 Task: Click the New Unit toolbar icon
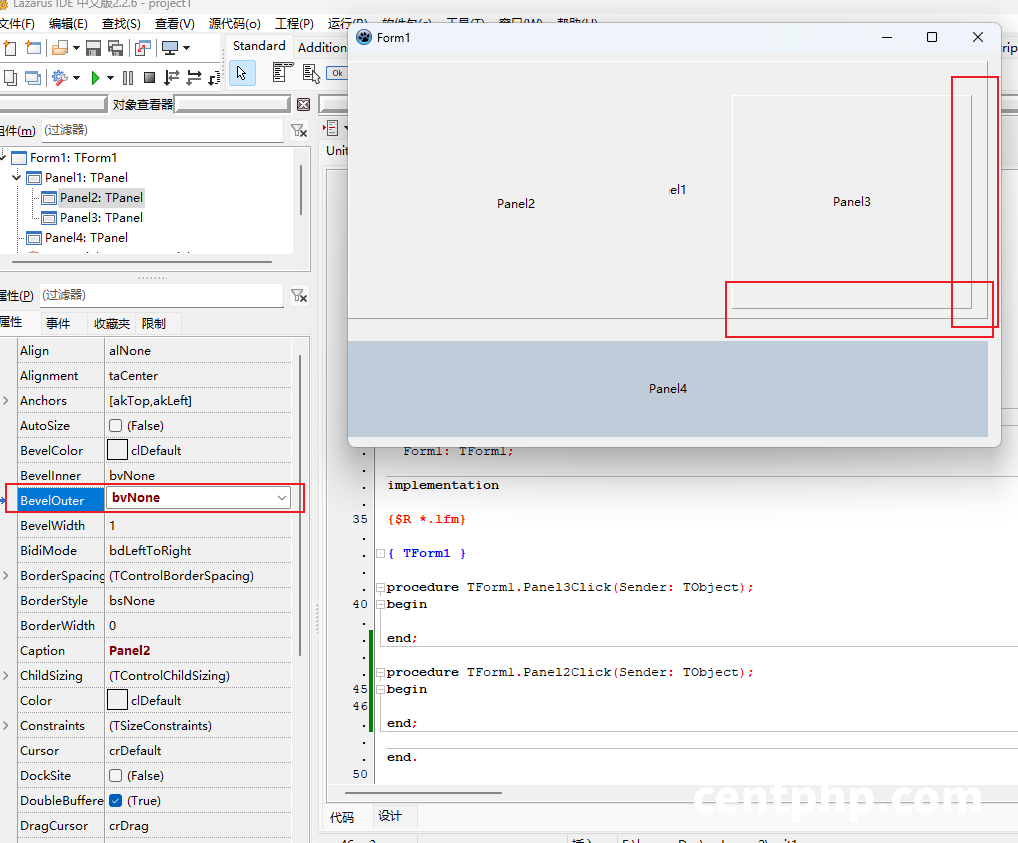point(9,47)
